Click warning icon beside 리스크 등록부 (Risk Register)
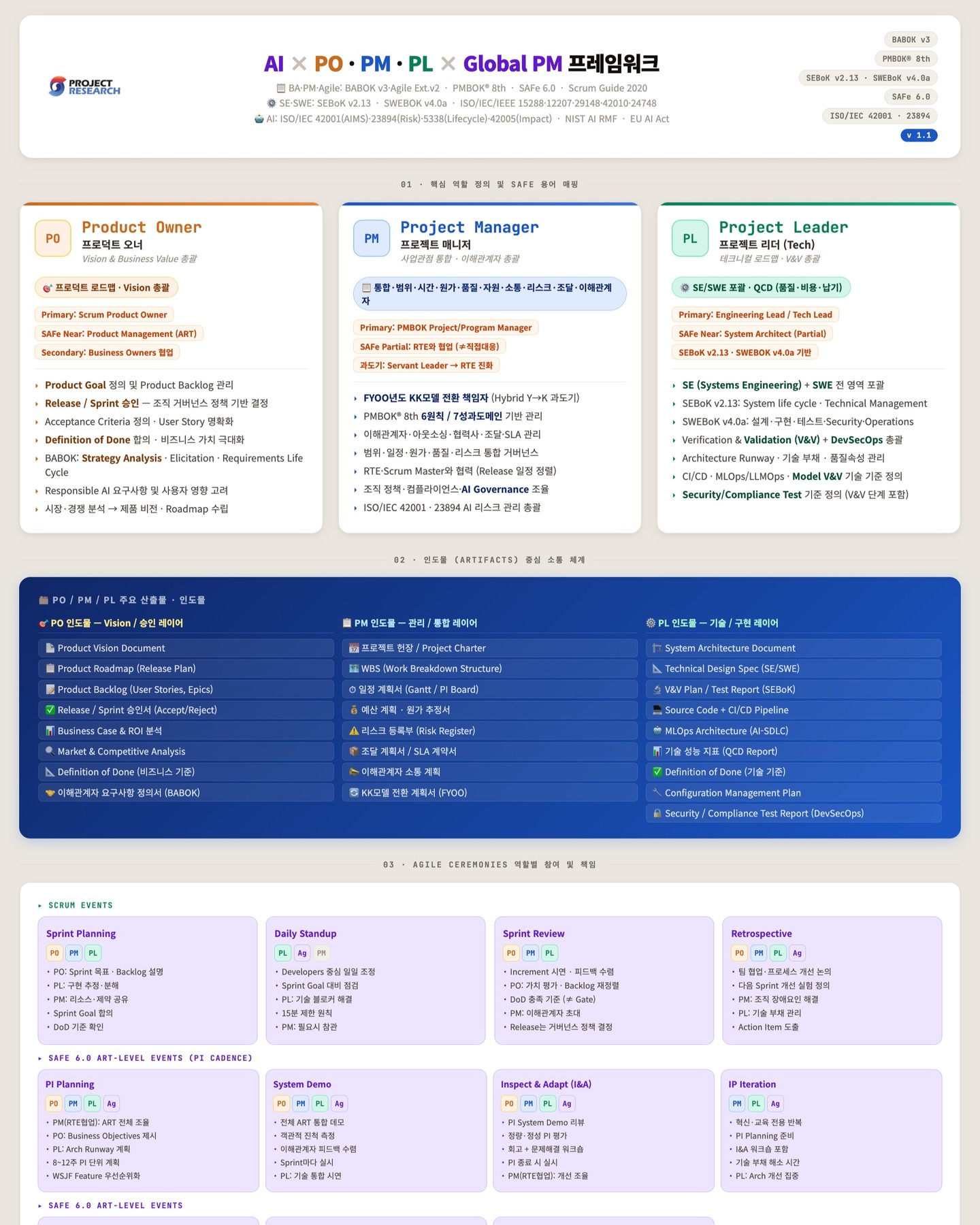The width and height of the screenshot is (980, 1225). pos(353,730)
